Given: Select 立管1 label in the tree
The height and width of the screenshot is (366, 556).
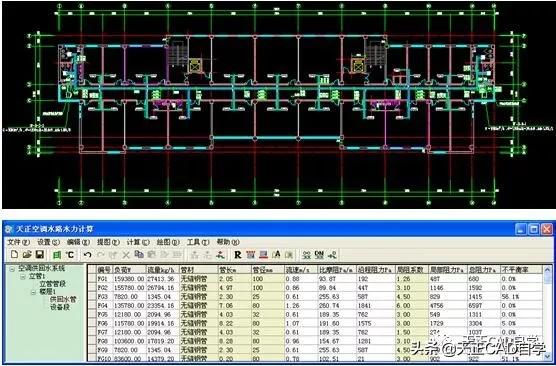Looking at the screenshot, I should point(37,276).
